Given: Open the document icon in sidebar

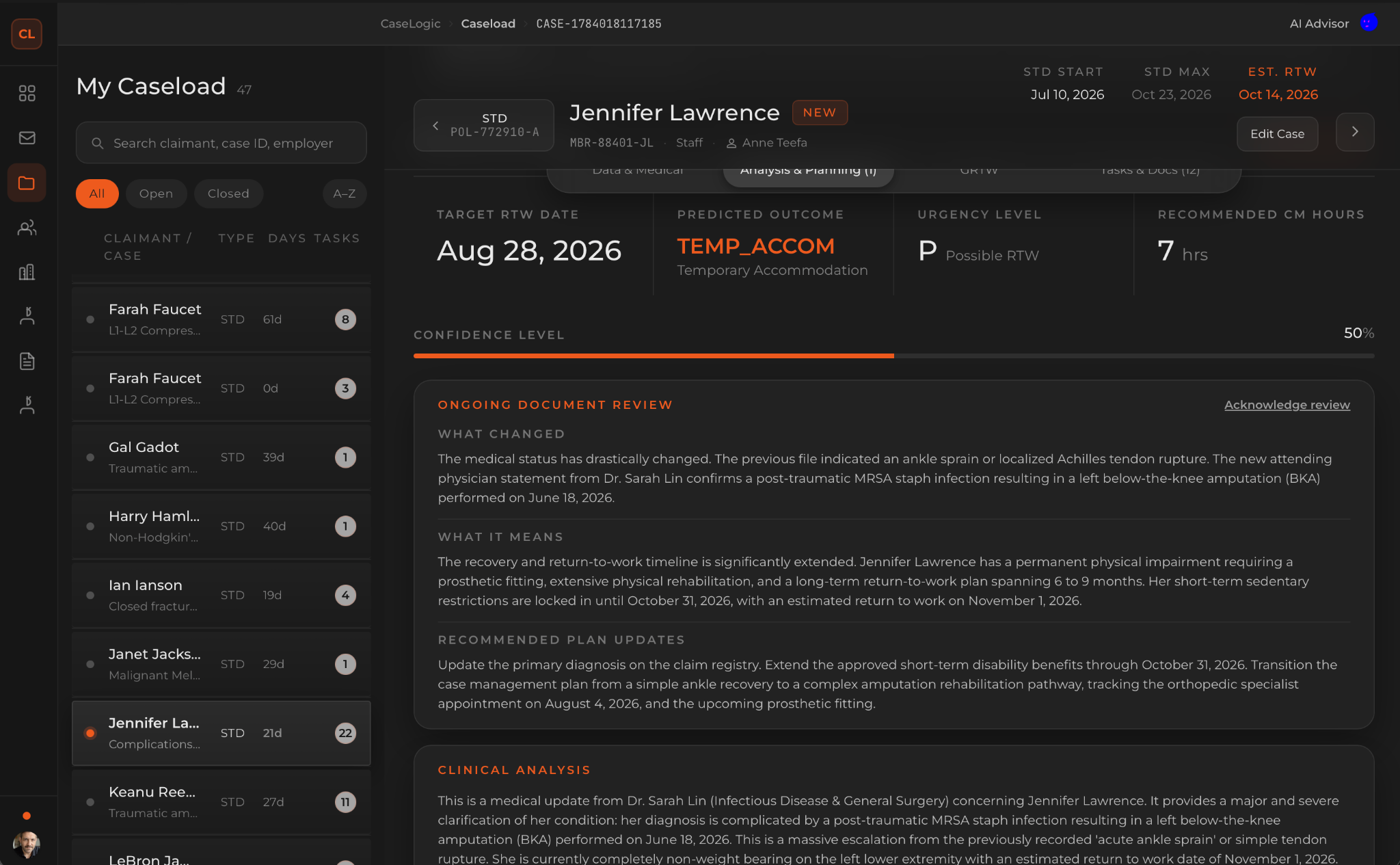Looking at the screenshot, I should coord(27,361).
